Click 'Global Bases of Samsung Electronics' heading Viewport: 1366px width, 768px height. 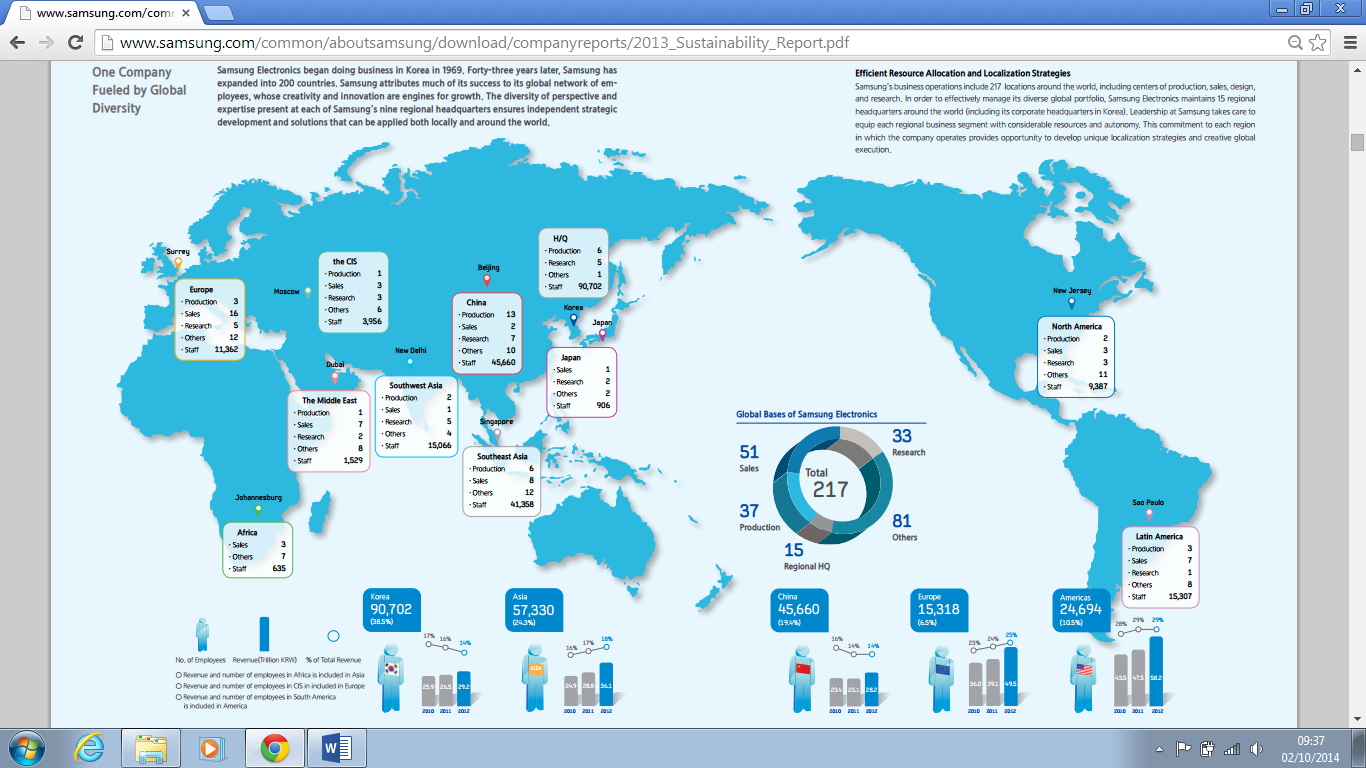coord(806,414)
